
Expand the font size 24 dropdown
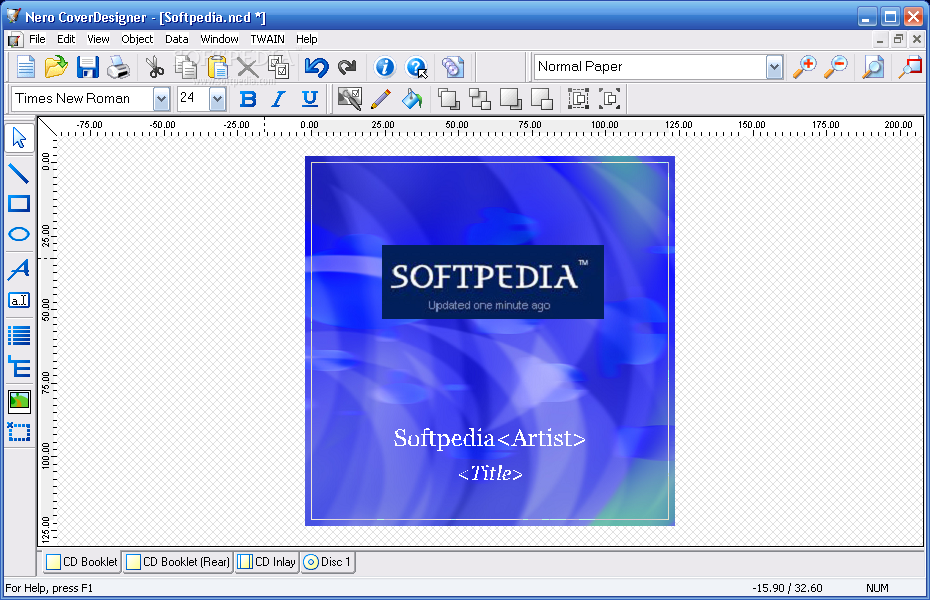tap(218, 99)
